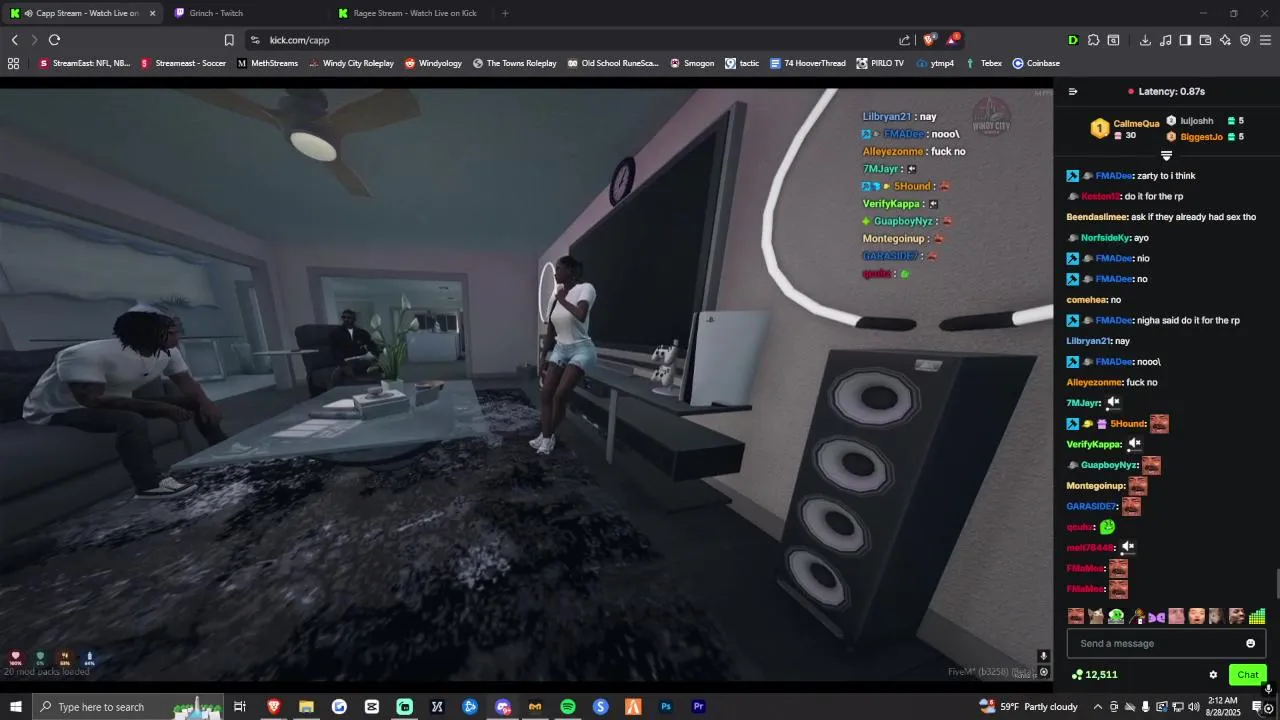Open the green D extension
1280x720 pixels.
coord(1073,40)
